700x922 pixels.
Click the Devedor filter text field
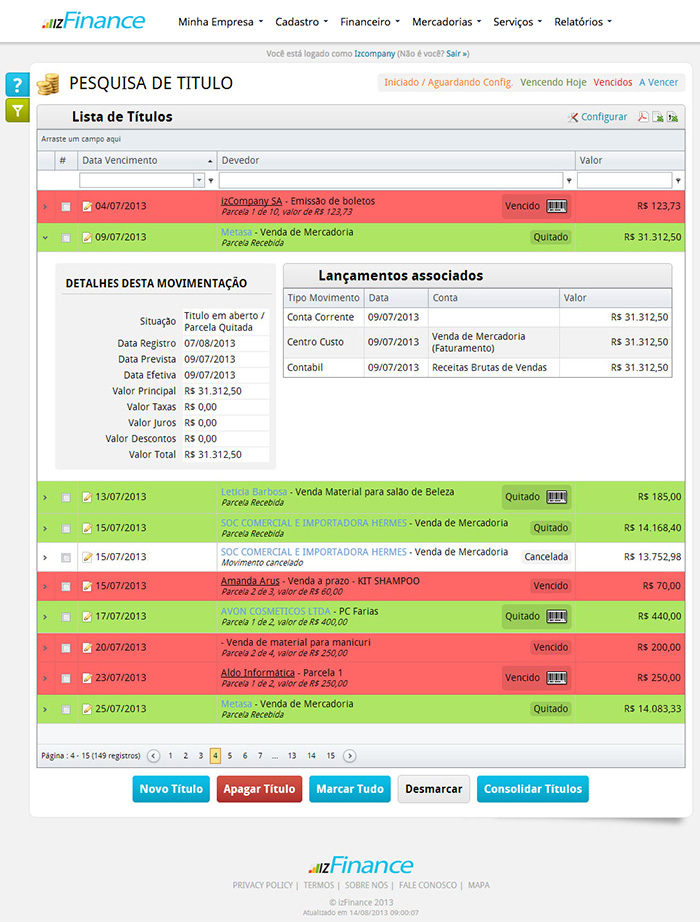390,181
